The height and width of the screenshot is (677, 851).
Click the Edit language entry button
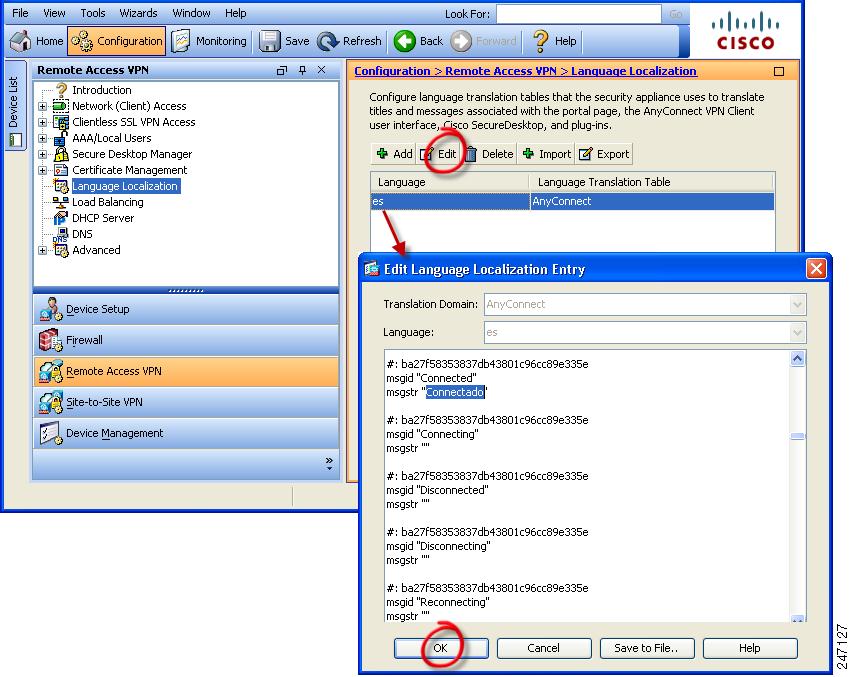[x=439, y=154]
